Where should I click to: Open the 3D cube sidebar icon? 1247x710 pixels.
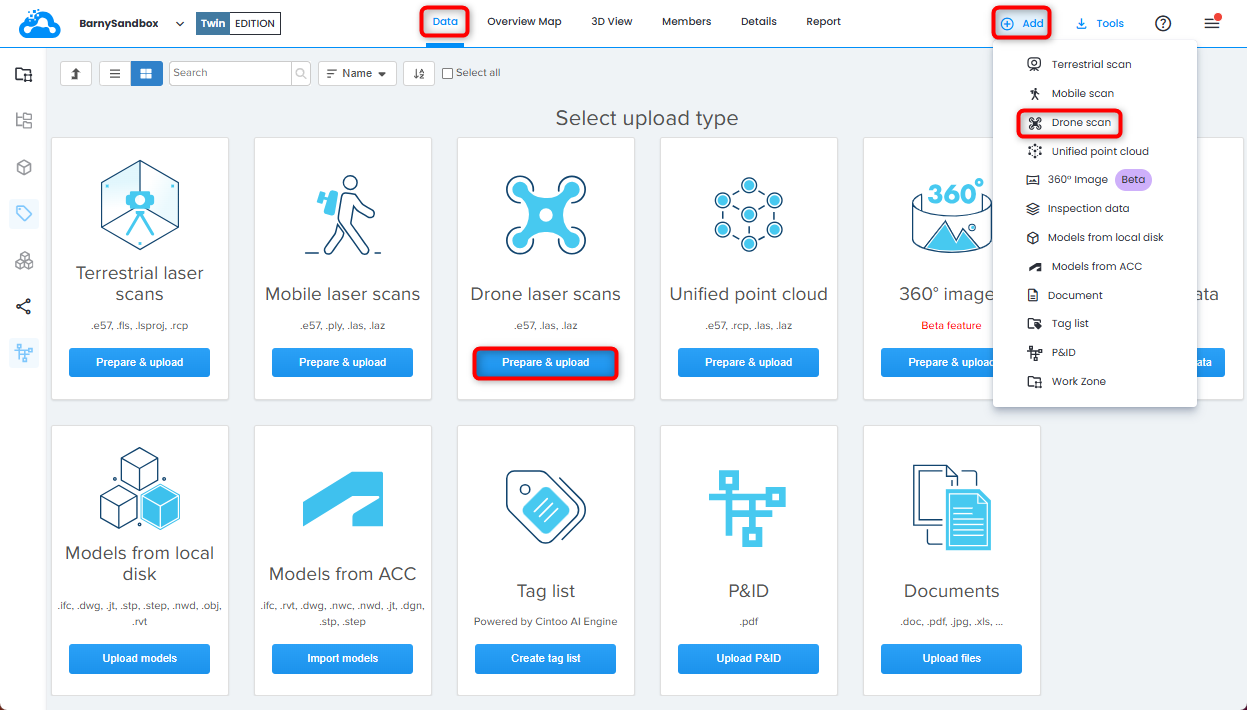pyautogui.click(x=24, y=167)
